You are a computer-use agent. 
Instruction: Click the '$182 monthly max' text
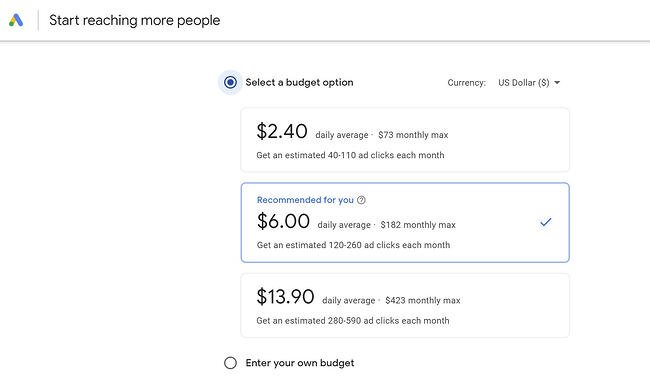418,225
